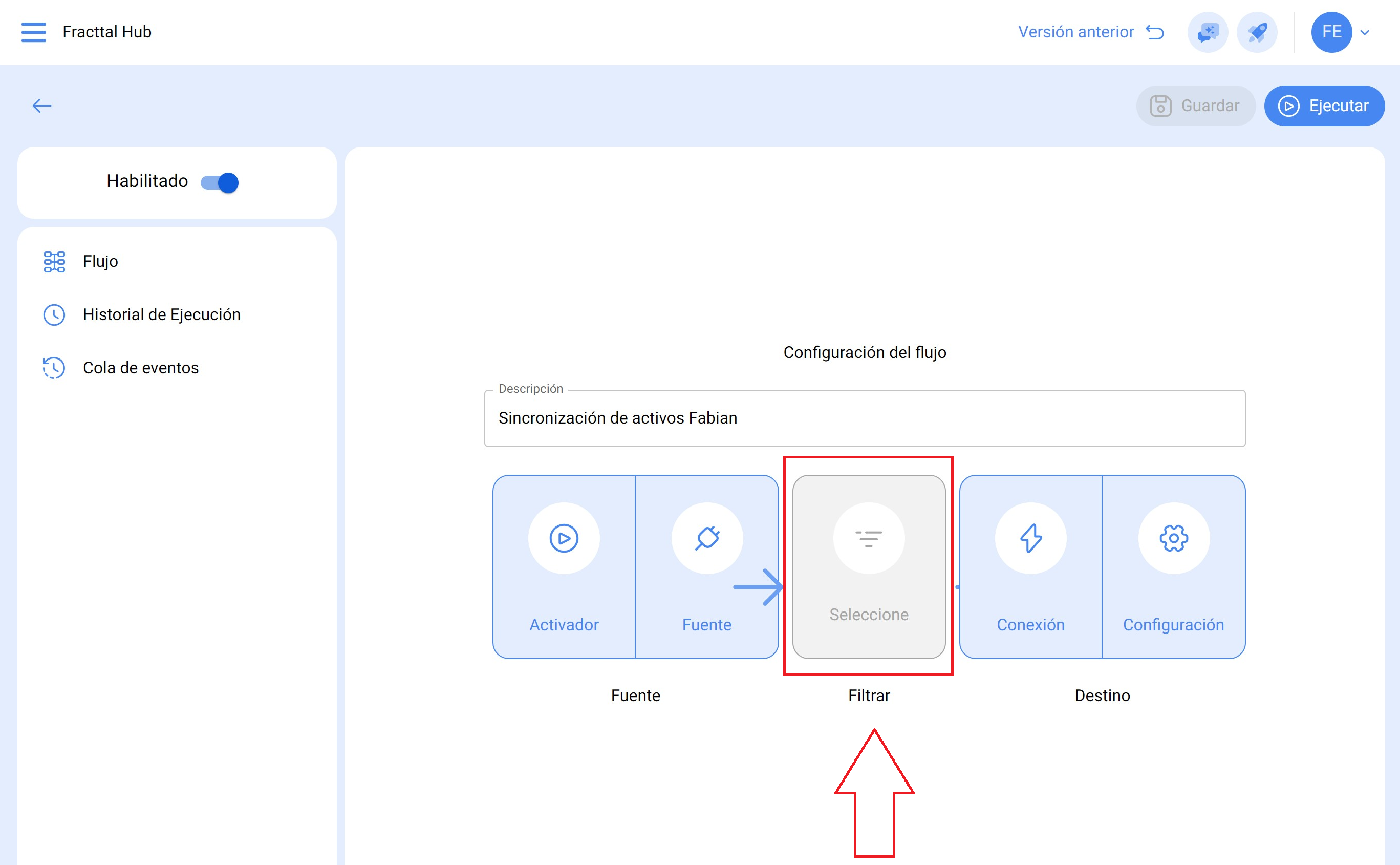Toggle the Habilitado switch off
Viewport: 1400px width, 865px height.
click(220, 182)
